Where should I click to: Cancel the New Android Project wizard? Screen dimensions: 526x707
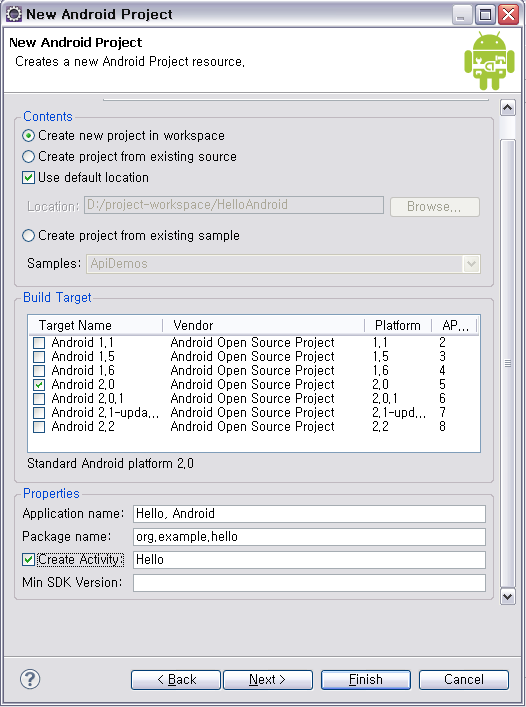click(464, 679)
